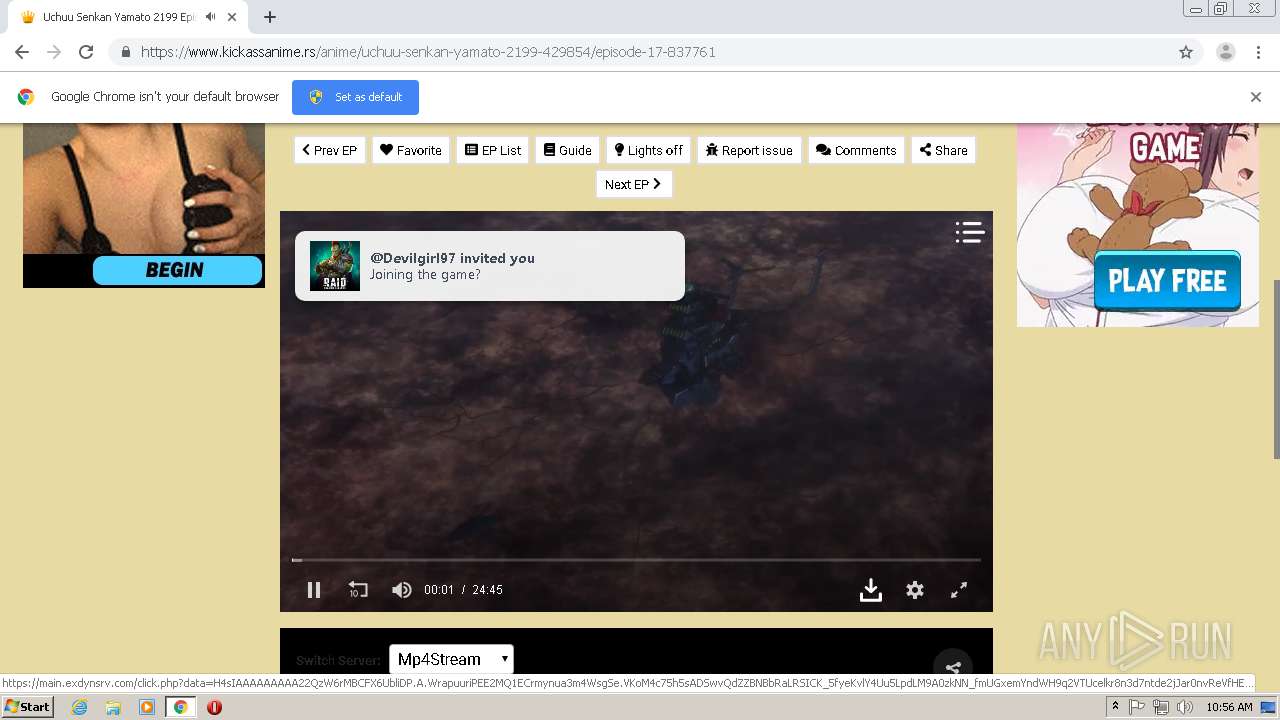Viewport: 1280px width, 720px height.
Task: Open the player playlist menu icon
Action: 969,232
